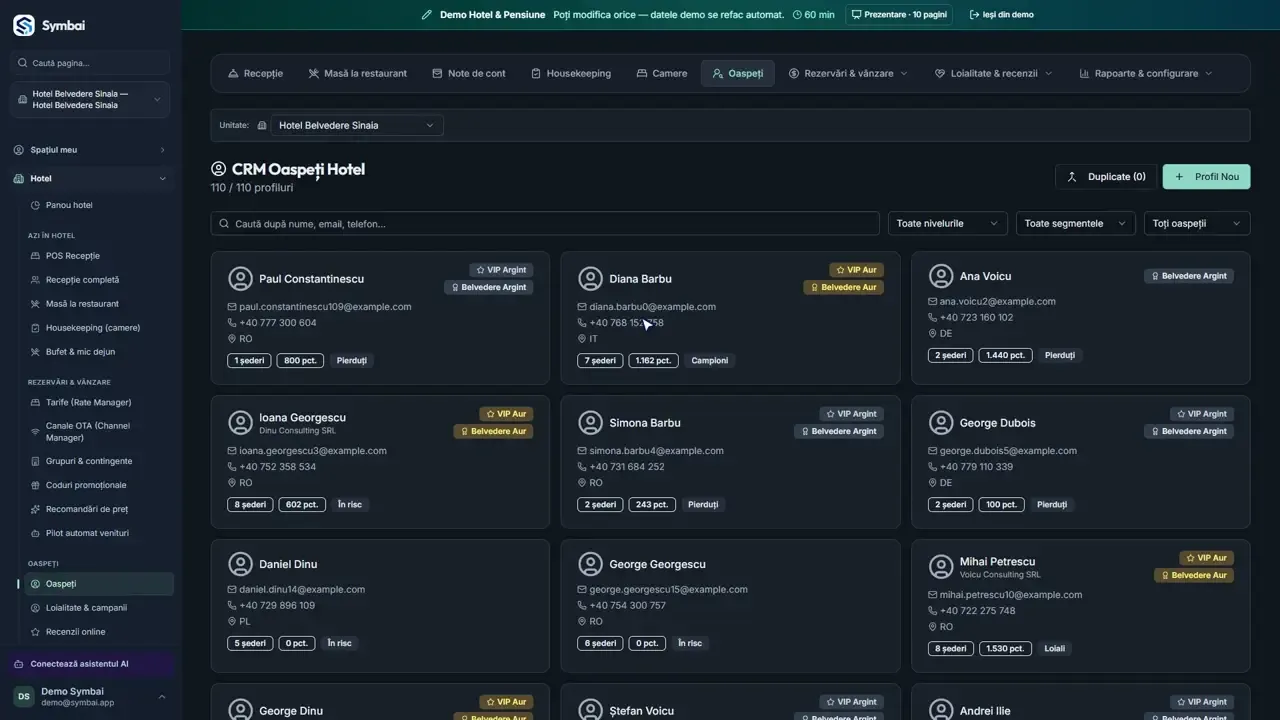Image resolution: width=1280 pixels, height=720 pixels.
Task: Click the Symbai logo icon
Action: (23, 25)
